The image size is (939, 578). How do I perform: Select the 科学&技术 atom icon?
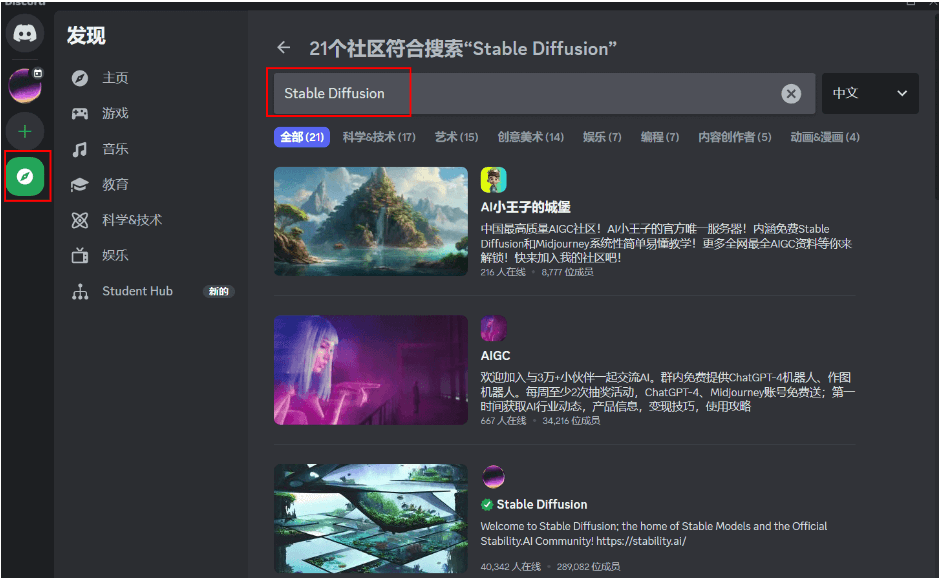pyautogui.click(x=80, y=220)
